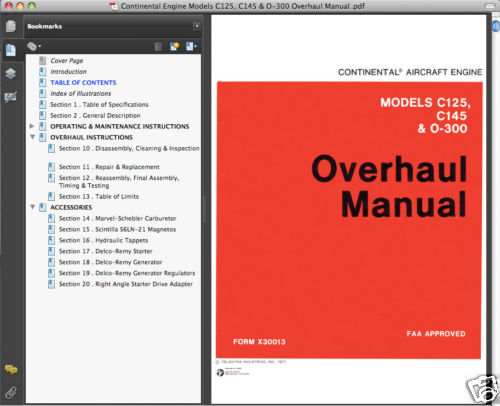
Task: Click the document vertical scrollbar thumb
Action: tap(496, 26)
